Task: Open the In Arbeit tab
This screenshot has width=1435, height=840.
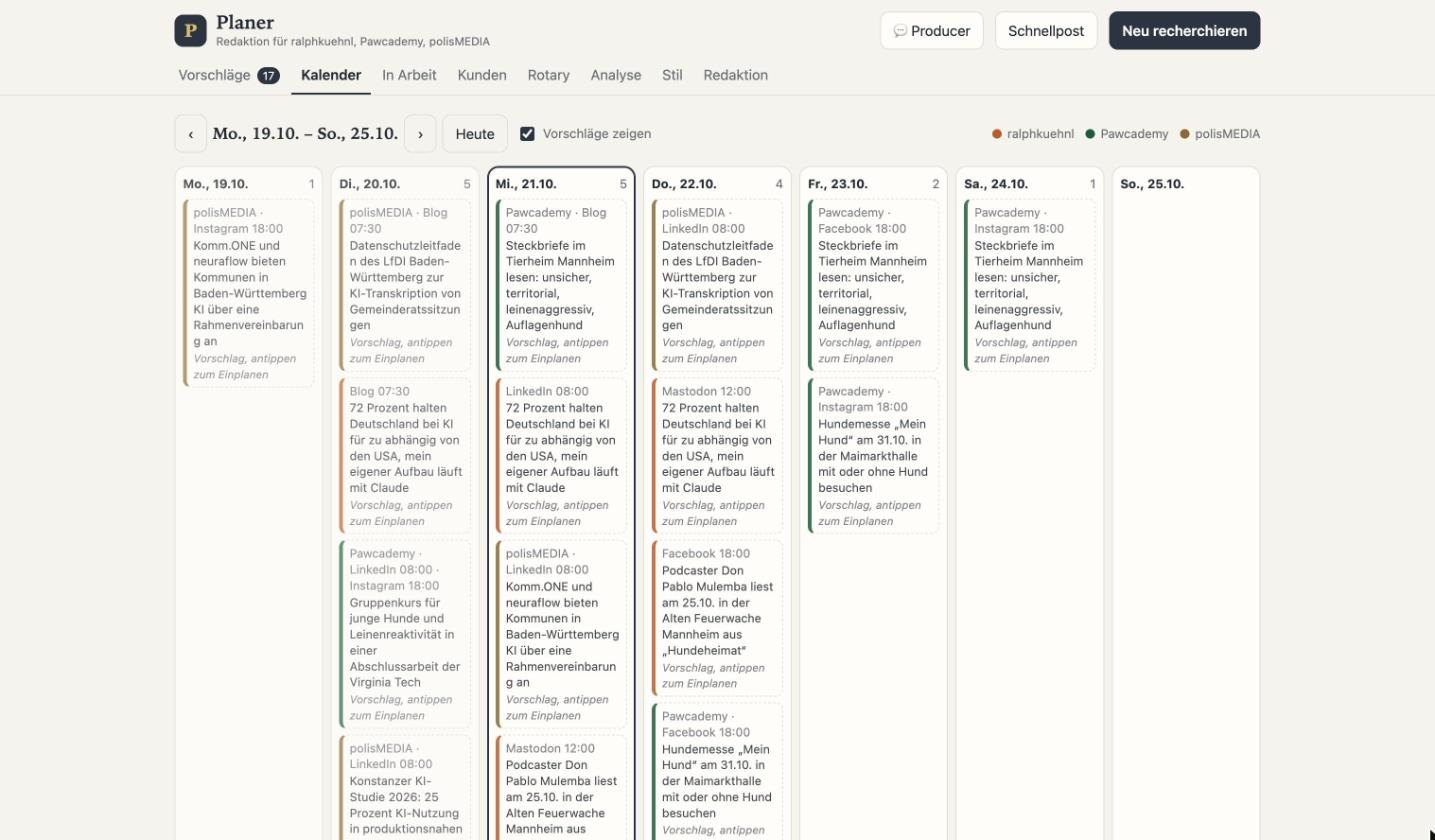Action: (x=409, y=75)
